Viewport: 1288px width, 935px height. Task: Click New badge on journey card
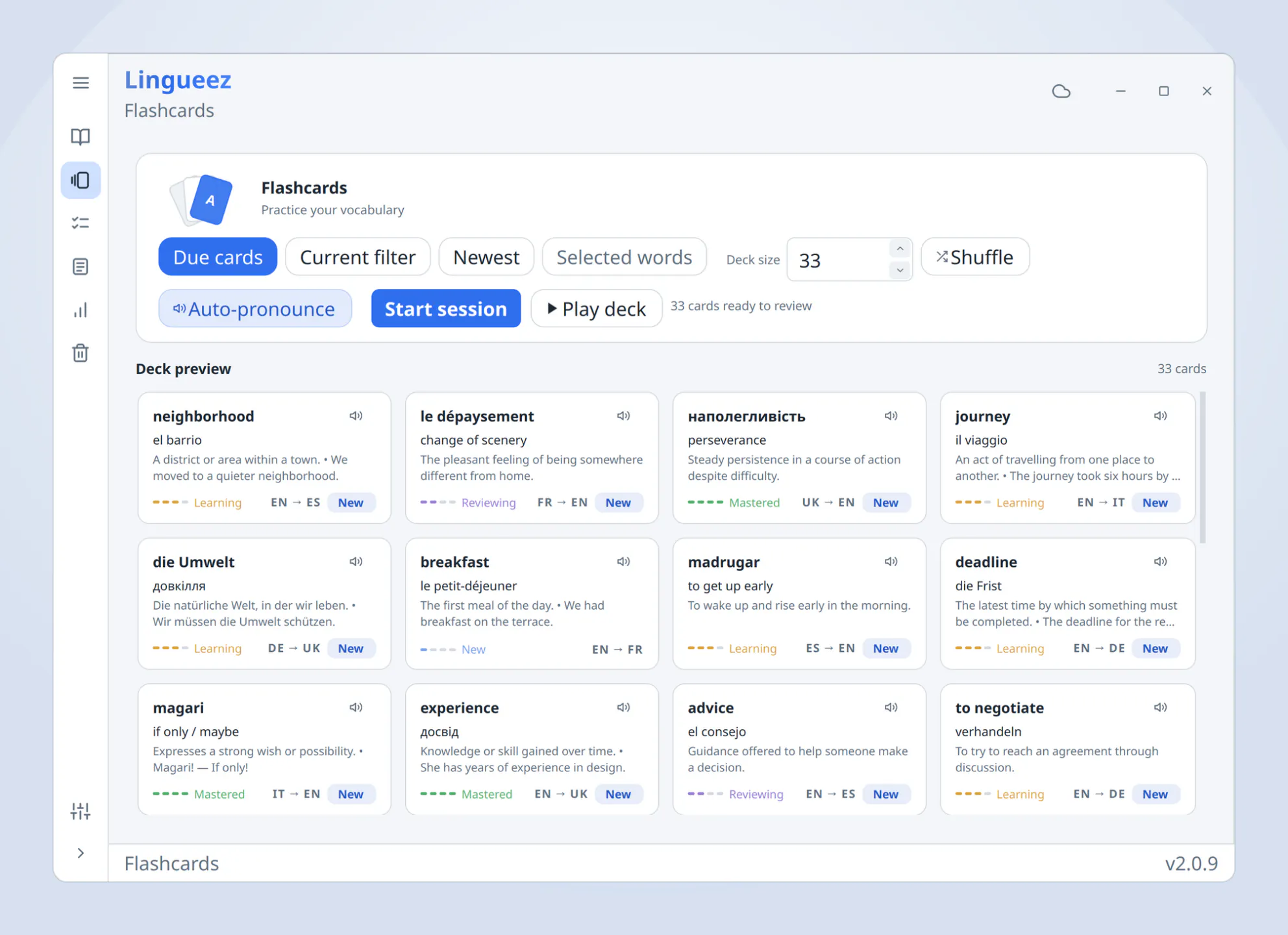point(1155,503)
